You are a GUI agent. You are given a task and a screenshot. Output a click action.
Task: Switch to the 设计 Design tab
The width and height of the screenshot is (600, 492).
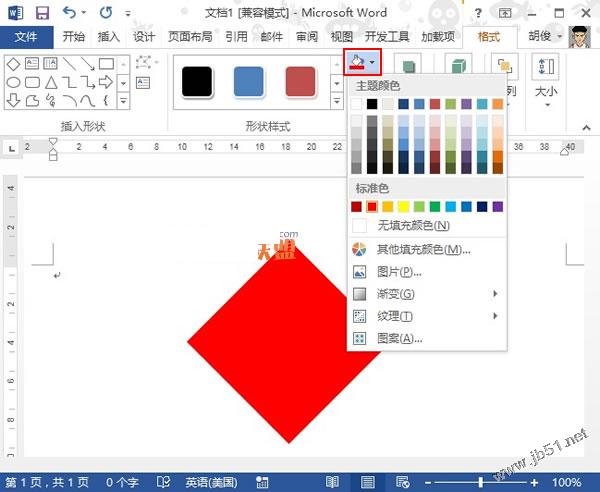point(144,37)
